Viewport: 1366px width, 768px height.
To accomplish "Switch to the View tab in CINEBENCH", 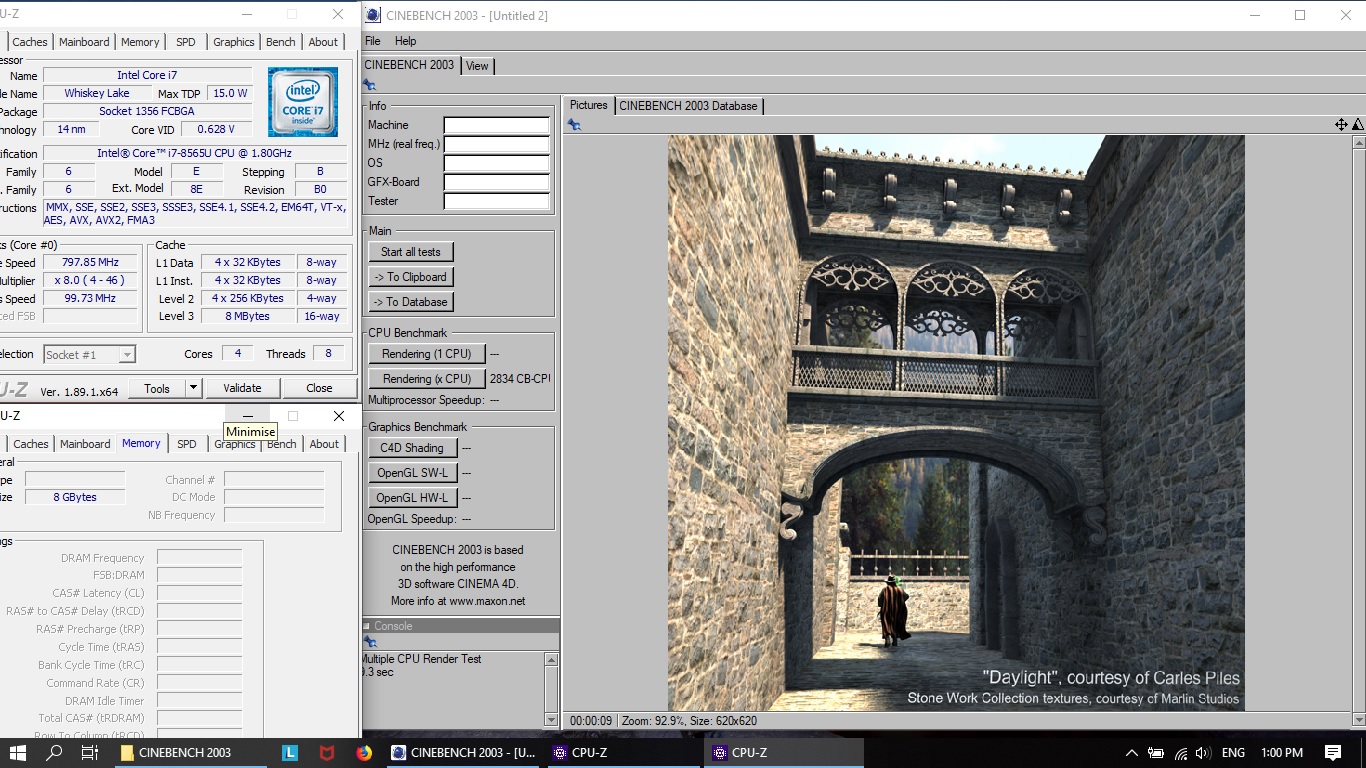I will [x=477, y=65].
